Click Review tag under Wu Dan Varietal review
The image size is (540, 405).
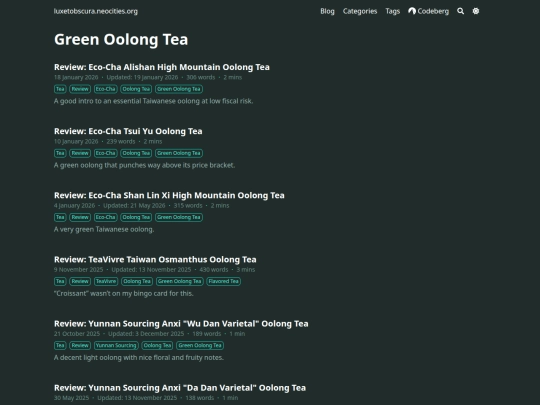(80, 345)
